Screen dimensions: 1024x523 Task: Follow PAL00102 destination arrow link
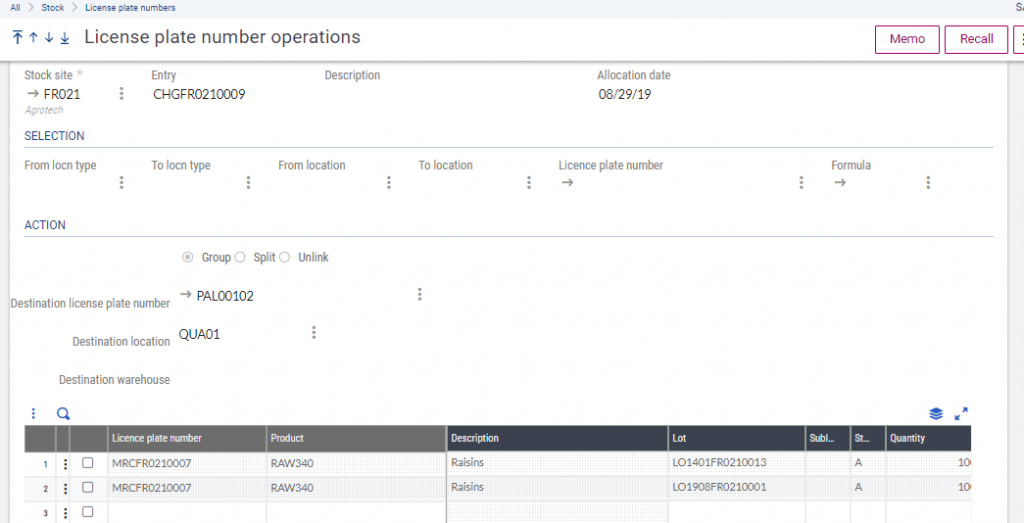tap(185, 295)
